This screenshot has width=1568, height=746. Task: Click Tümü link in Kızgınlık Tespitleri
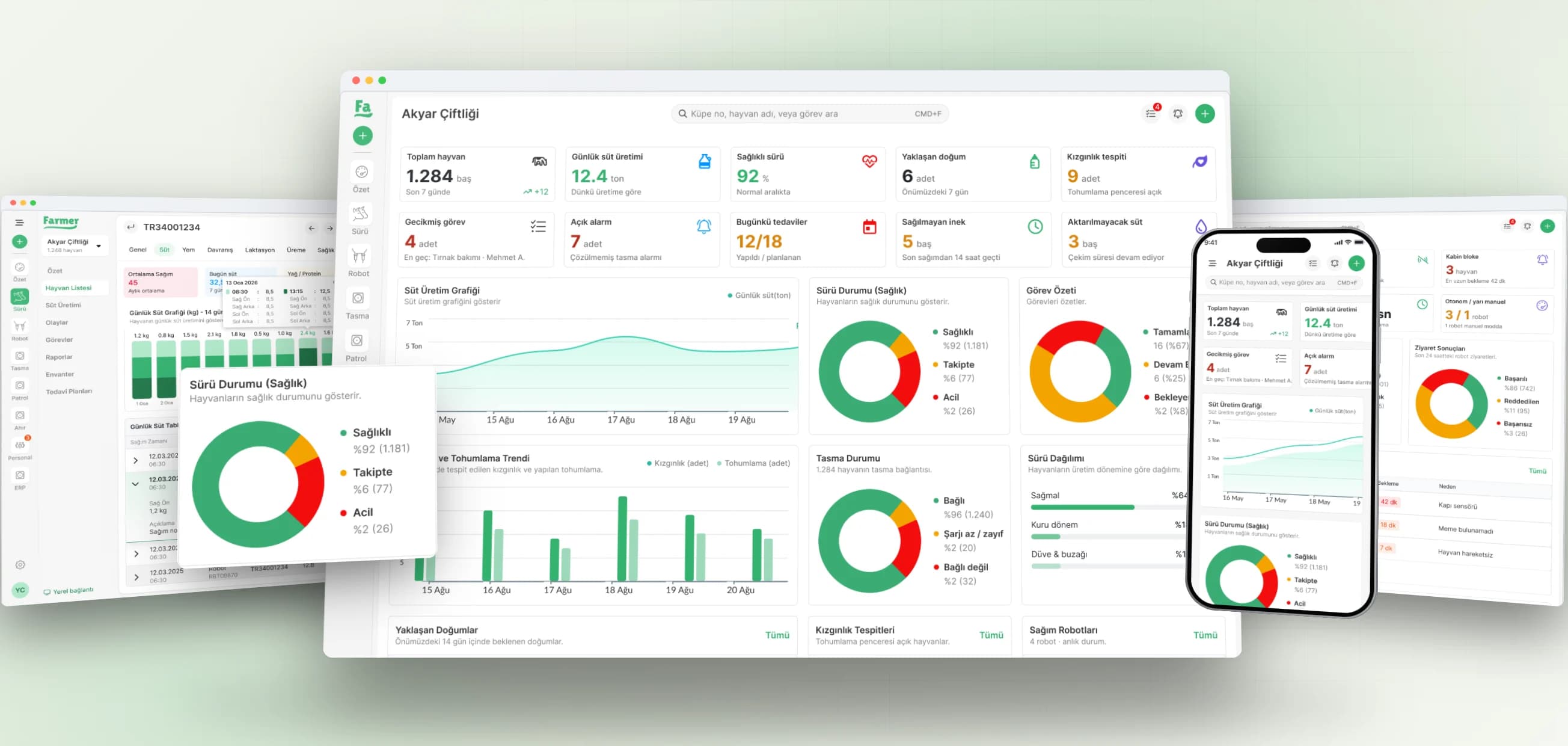991,635
